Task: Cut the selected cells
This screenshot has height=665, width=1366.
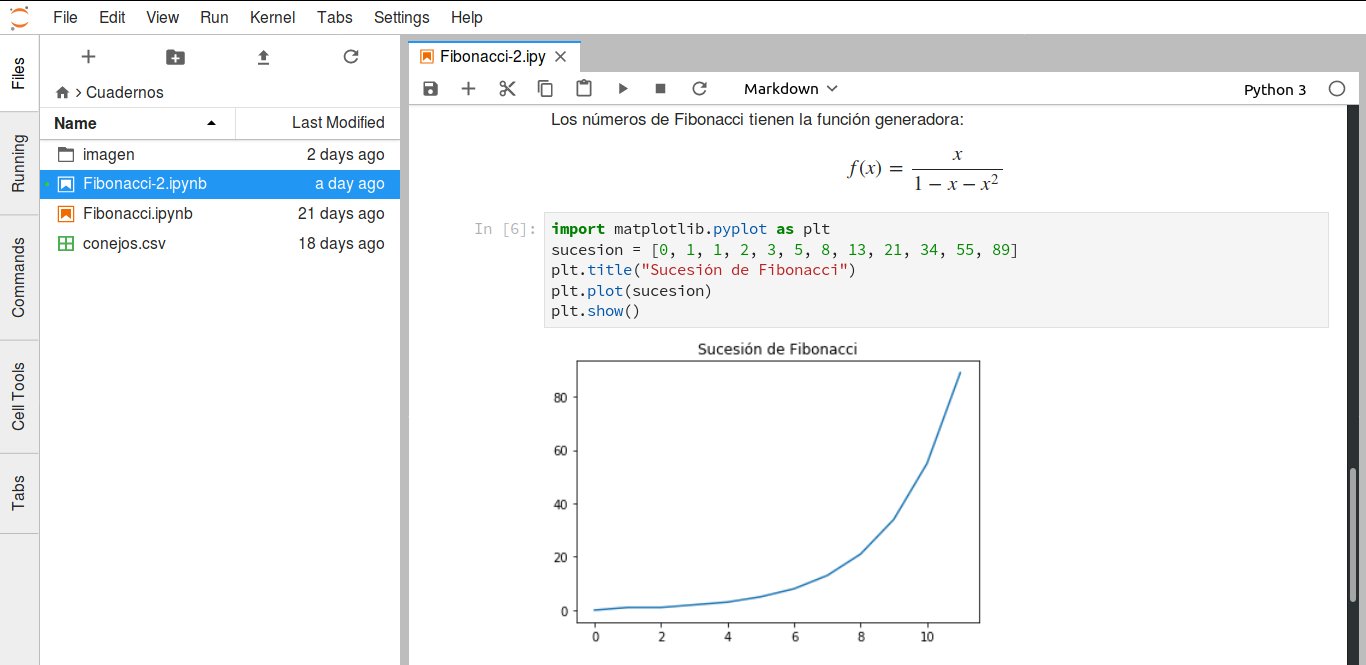Action: (506, 88)
